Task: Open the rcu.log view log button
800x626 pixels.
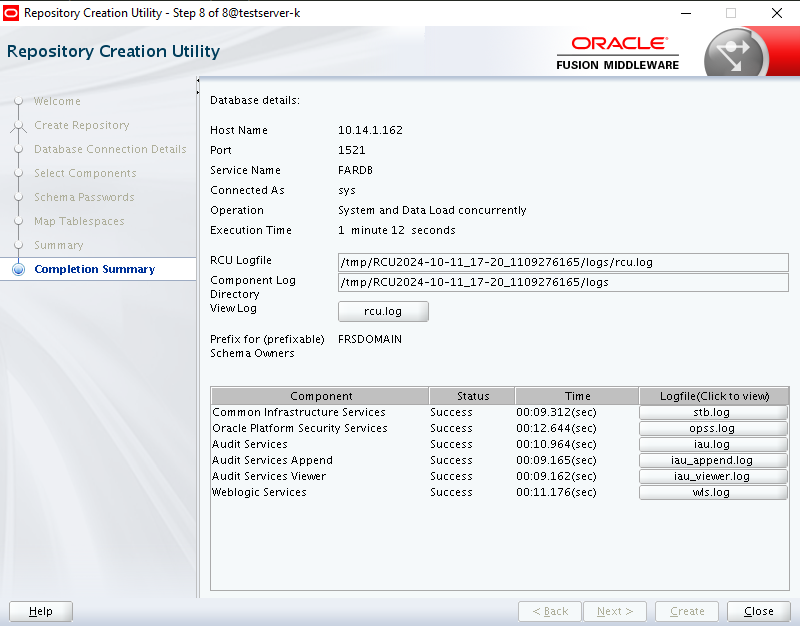Action: pyautogui.click(x=383, y=311)
